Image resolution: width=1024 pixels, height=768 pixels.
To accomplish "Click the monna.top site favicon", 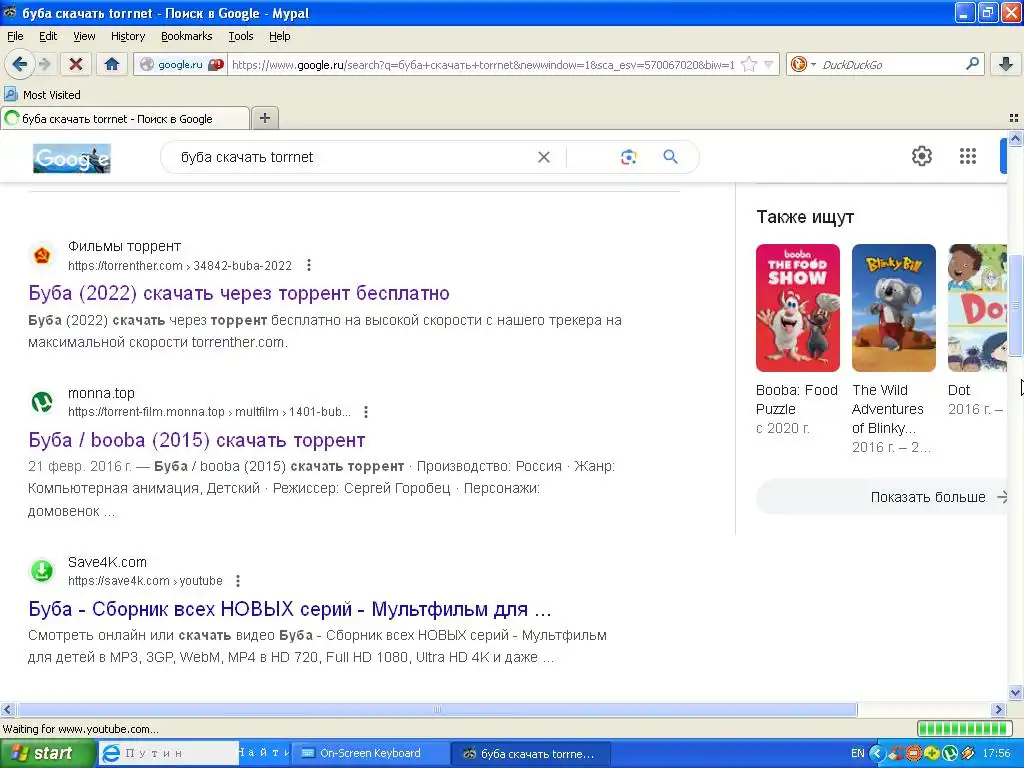I will (42, 402).
